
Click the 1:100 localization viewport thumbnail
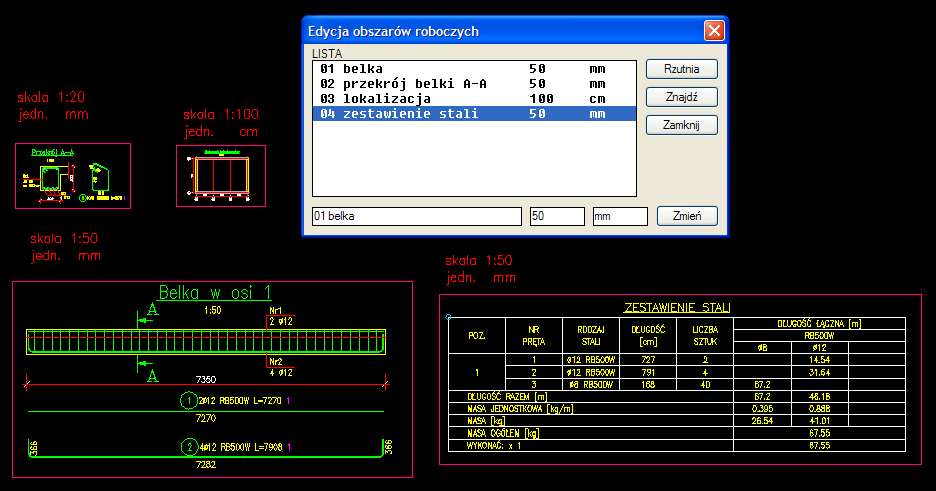click(221, 176)
